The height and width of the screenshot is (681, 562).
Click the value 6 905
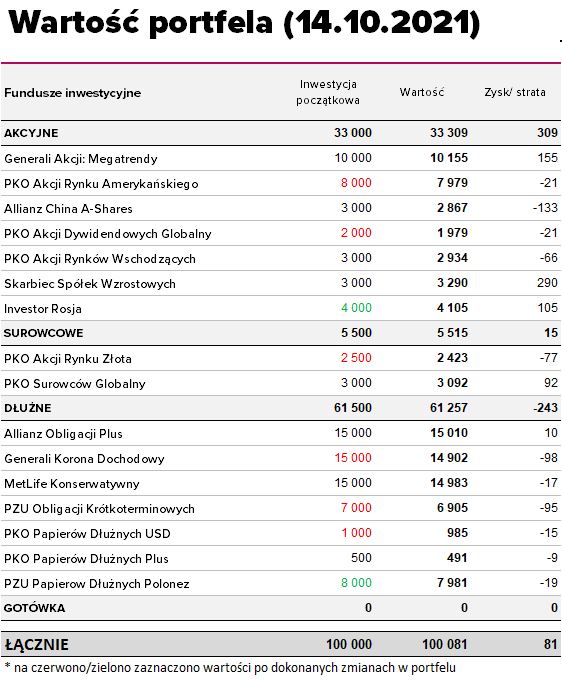(452, 508)
